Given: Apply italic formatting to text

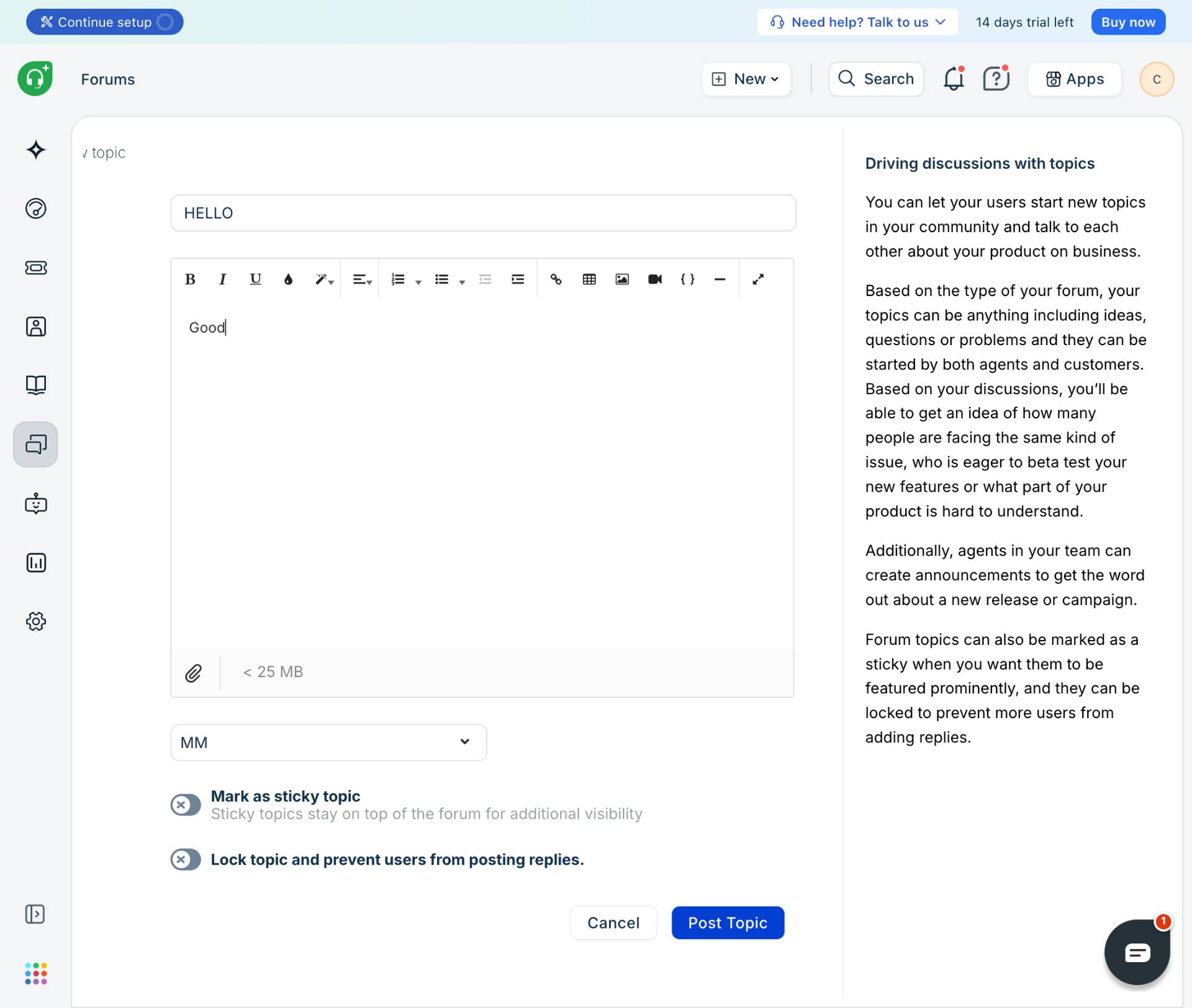Looking at the screenshot, I should pos(222,279).
